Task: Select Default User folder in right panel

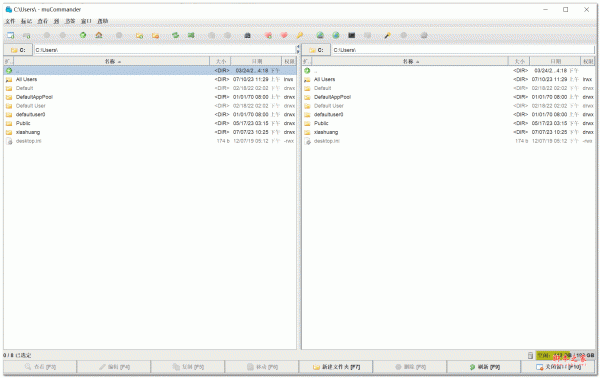Action: coord(448,106)
